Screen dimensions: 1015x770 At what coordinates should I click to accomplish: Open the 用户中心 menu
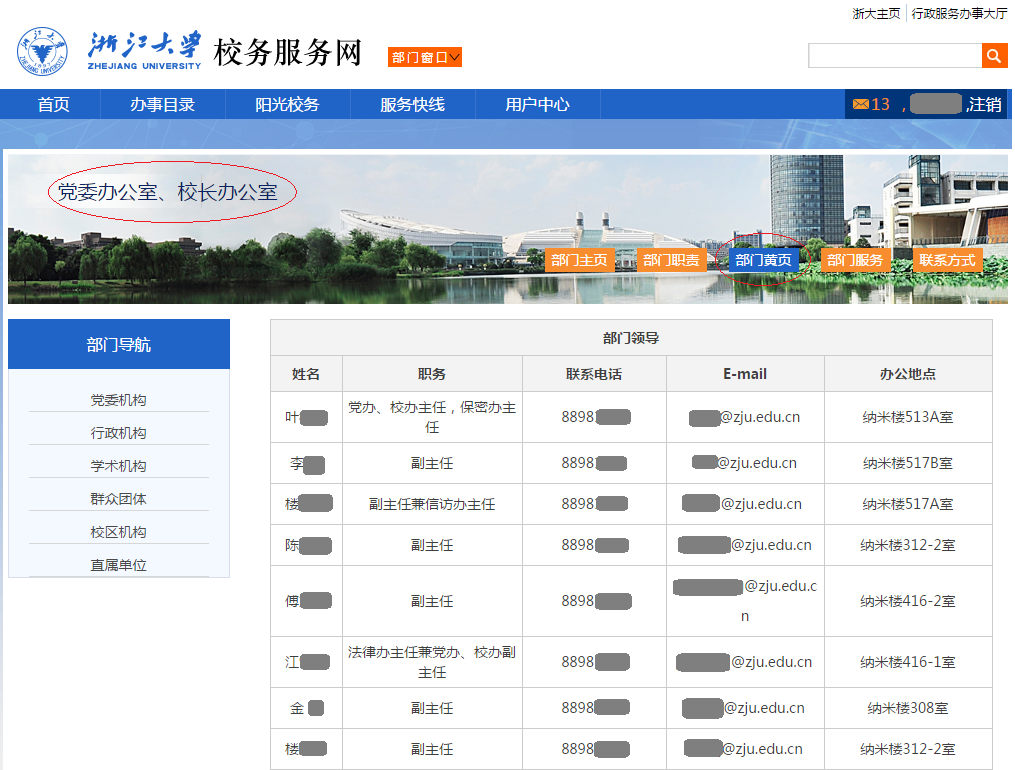(537, 104)
